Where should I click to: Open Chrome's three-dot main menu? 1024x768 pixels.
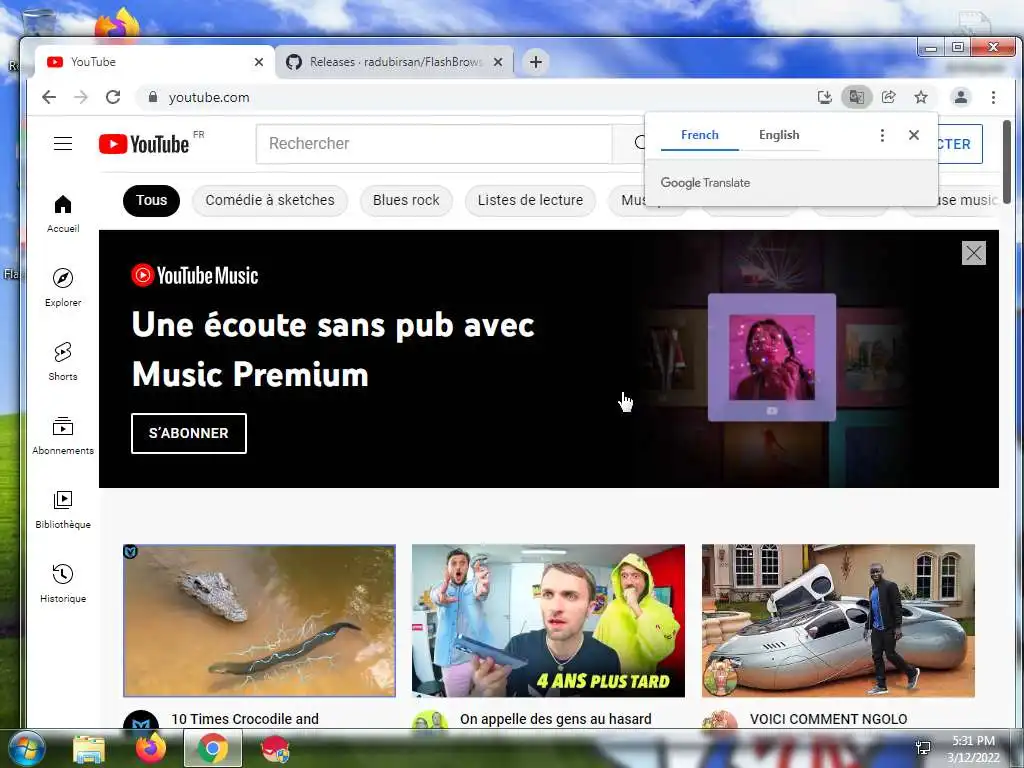click(x=993, y=97)
